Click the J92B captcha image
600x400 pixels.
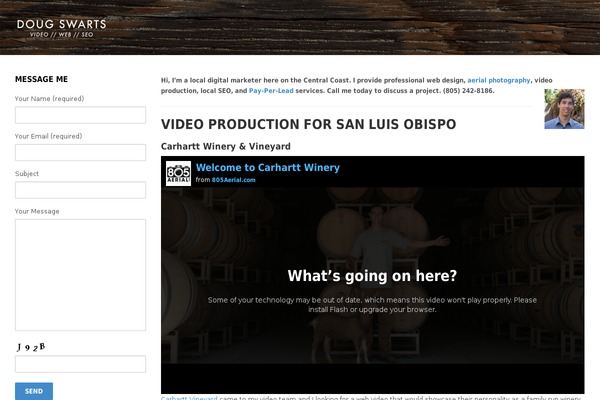[31, 347]
